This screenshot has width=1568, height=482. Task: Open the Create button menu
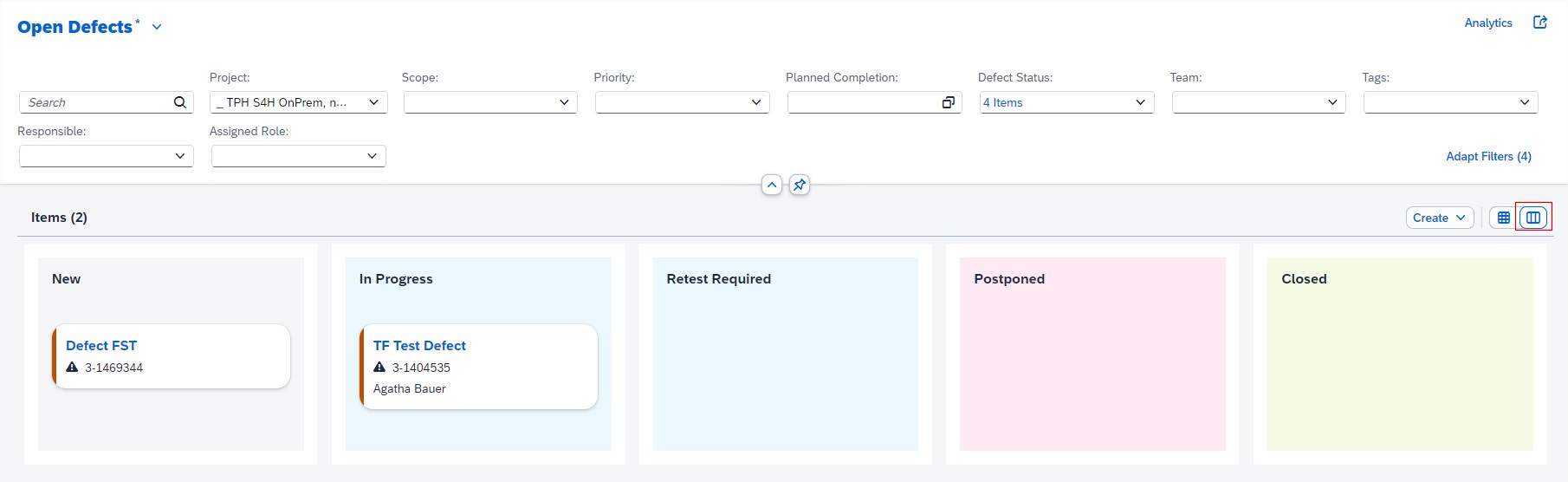(1439, 218)
